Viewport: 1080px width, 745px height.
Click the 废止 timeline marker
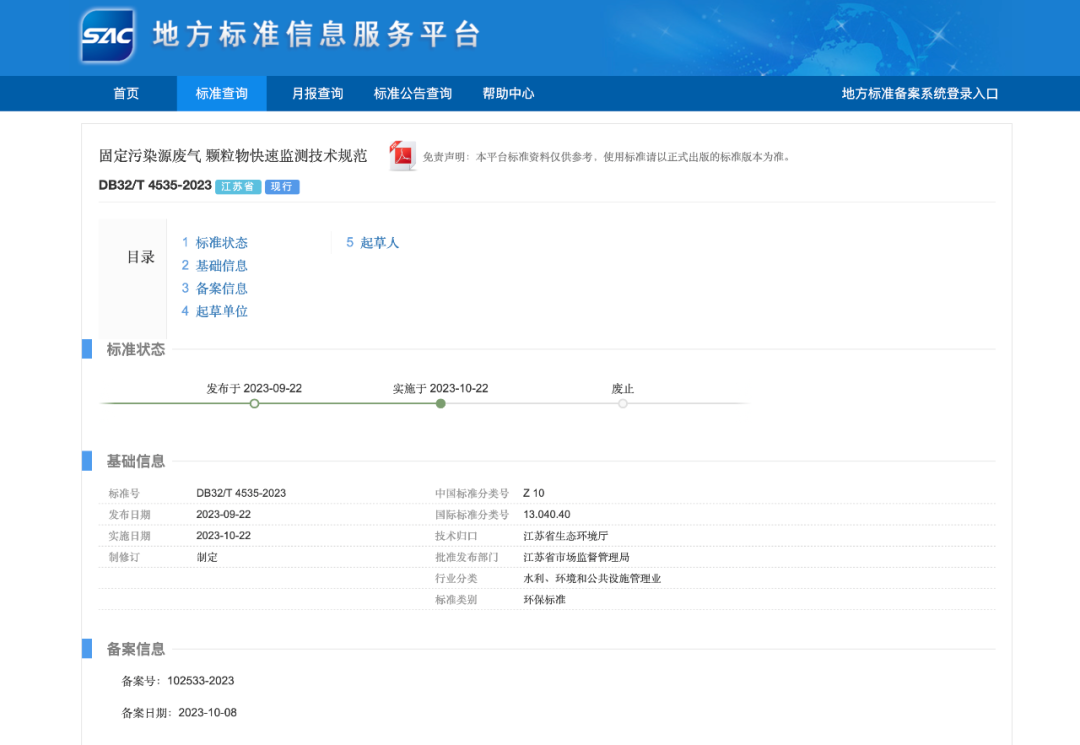coord(623,403)
